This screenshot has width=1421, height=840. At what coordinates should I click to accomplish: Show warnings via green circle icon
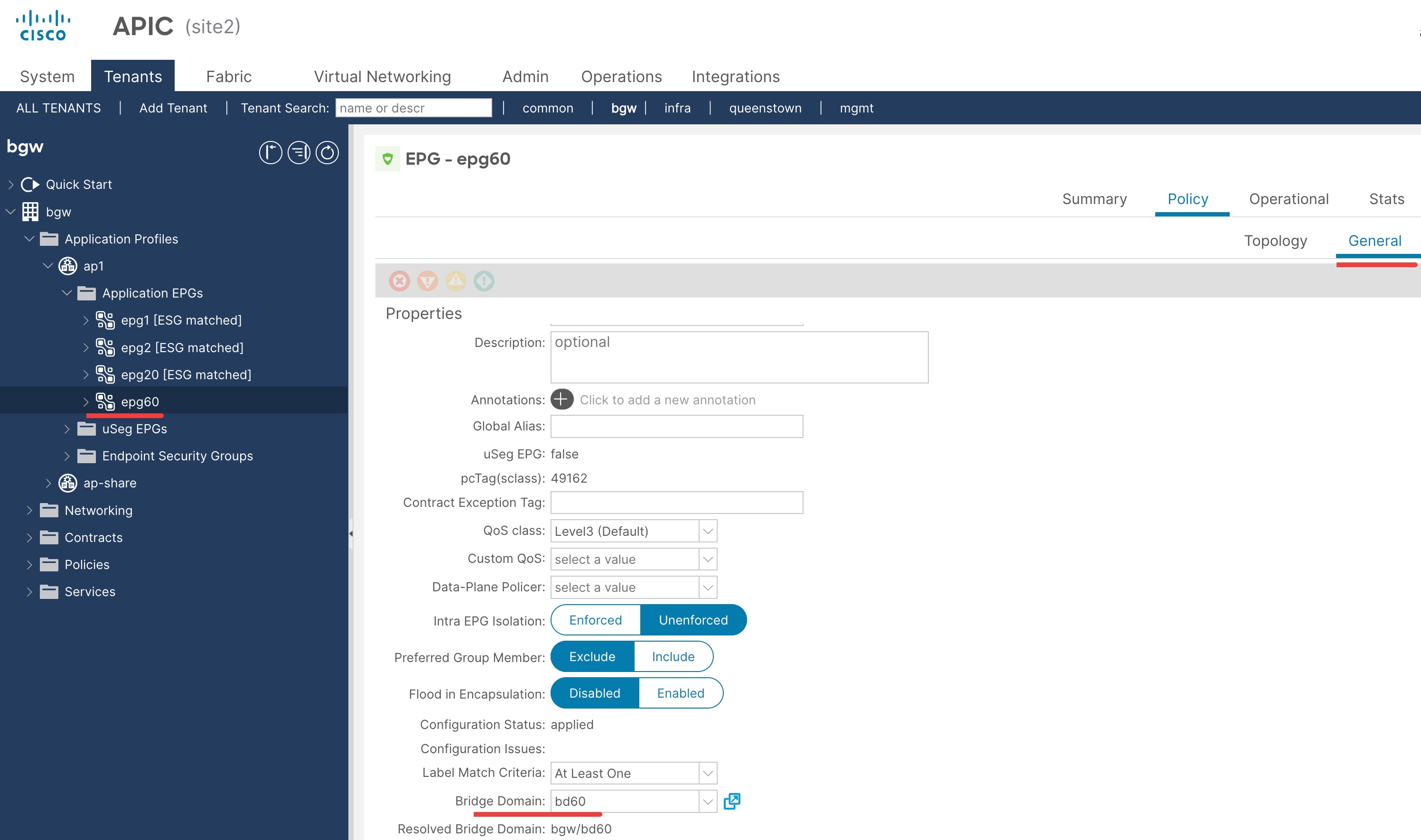[485, 281]
